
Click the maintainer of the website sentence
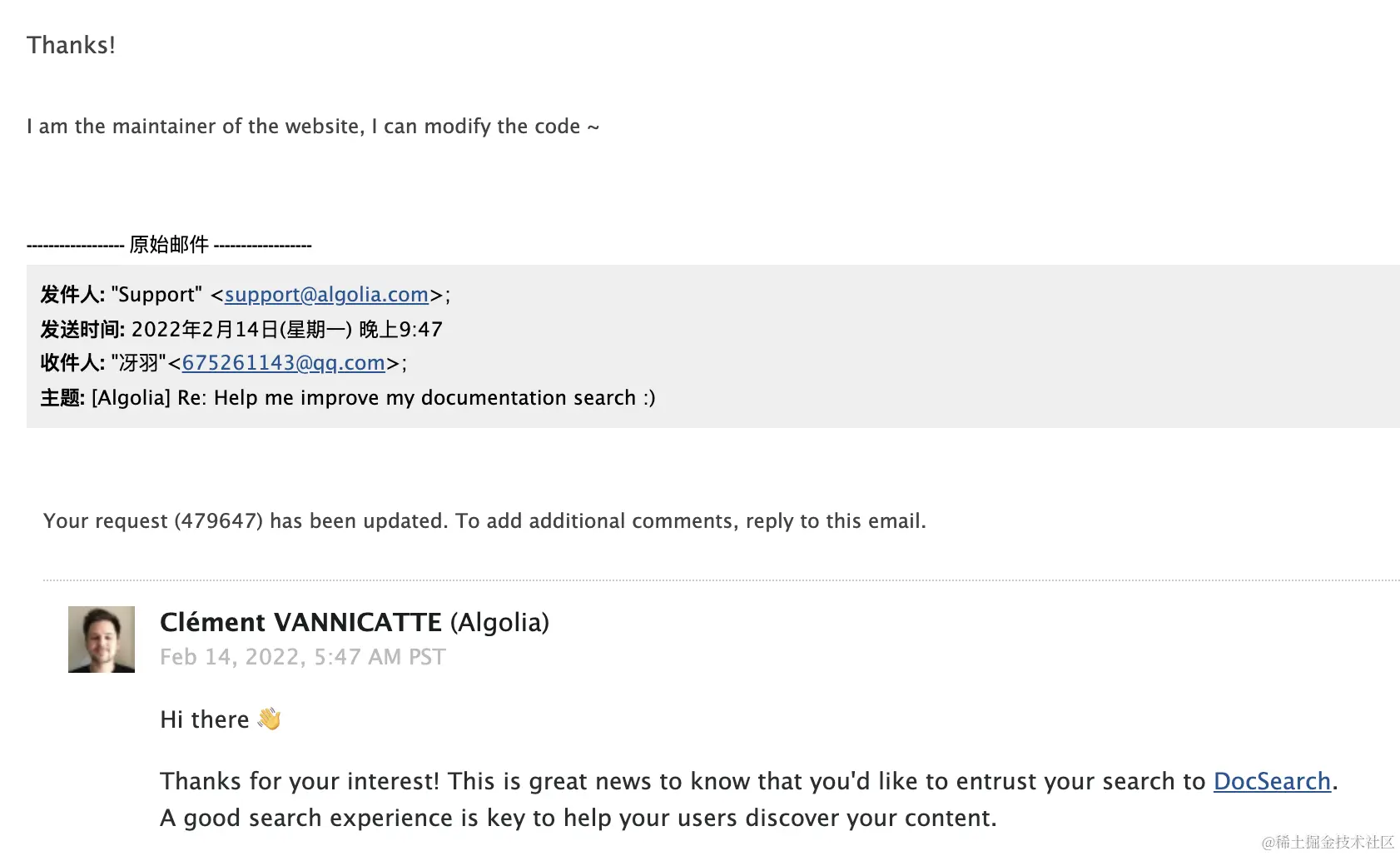click(x=313, y=127)
